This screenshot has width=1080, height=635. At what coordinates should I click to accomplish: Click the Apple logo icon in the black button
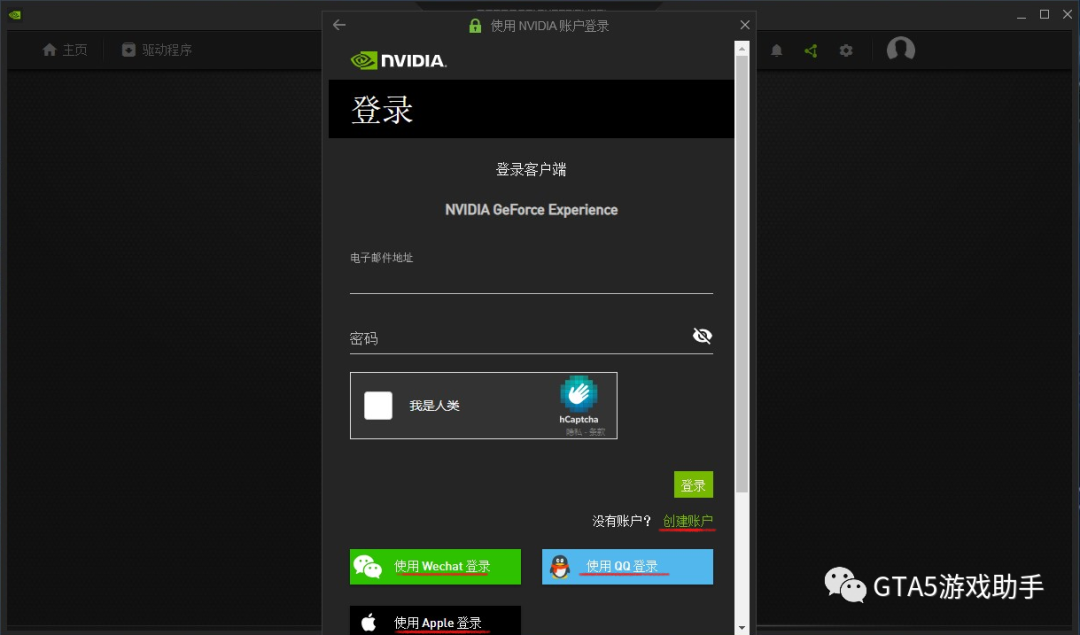click(368, 623)
